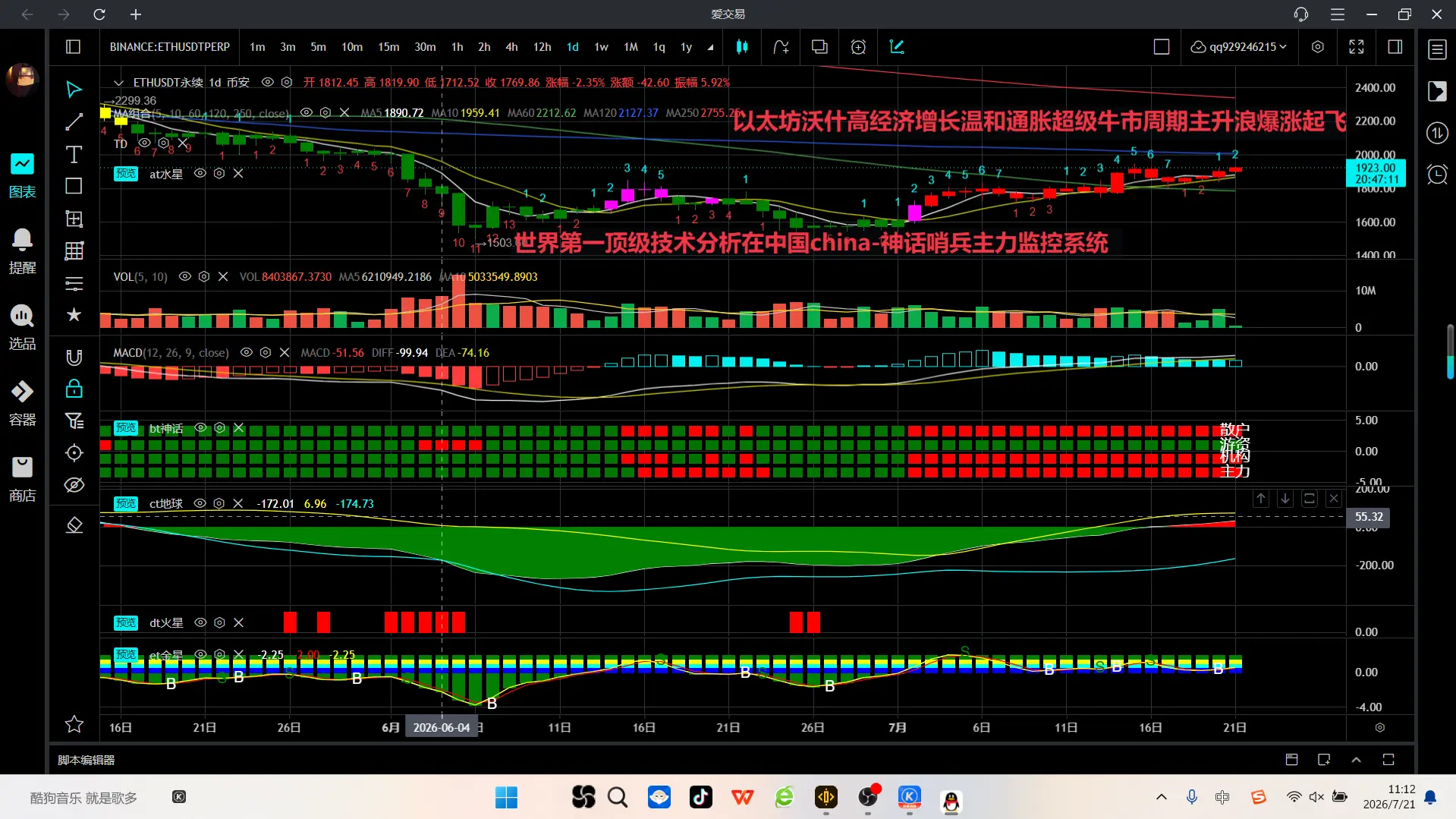The width and height of the screenshot is (1456, 819).
Task: Switch to 15m timeframe
Action: (388, 47)
